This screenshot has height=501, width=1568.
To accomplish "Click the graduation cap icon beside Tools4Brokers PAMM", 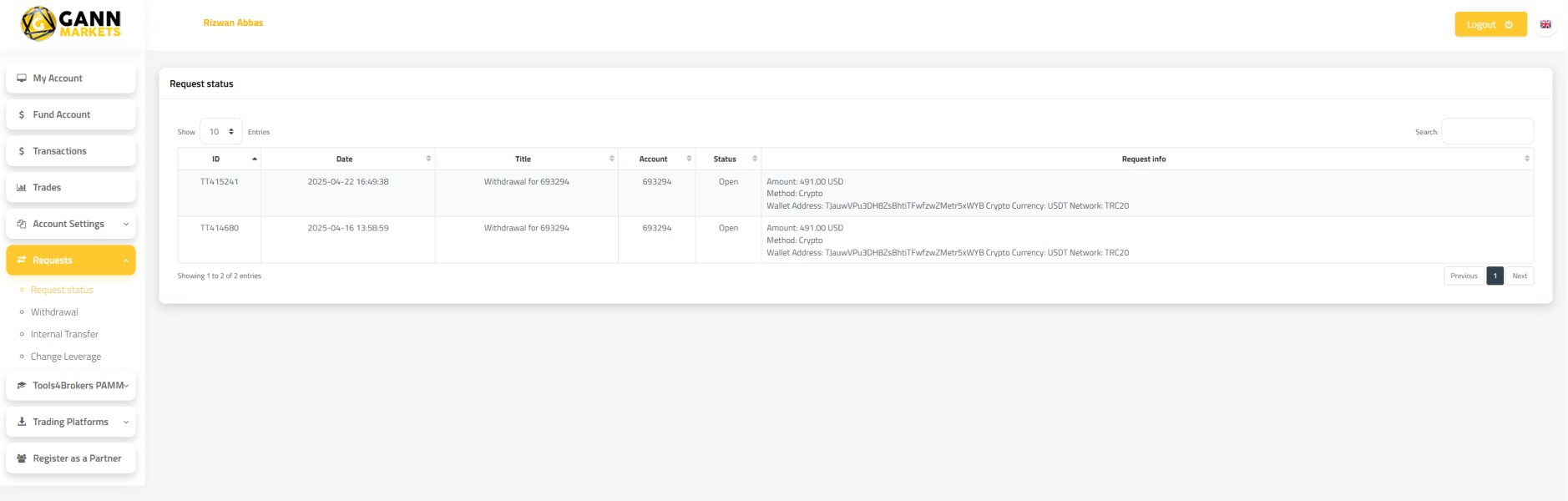I will click(x=22, y=386).
